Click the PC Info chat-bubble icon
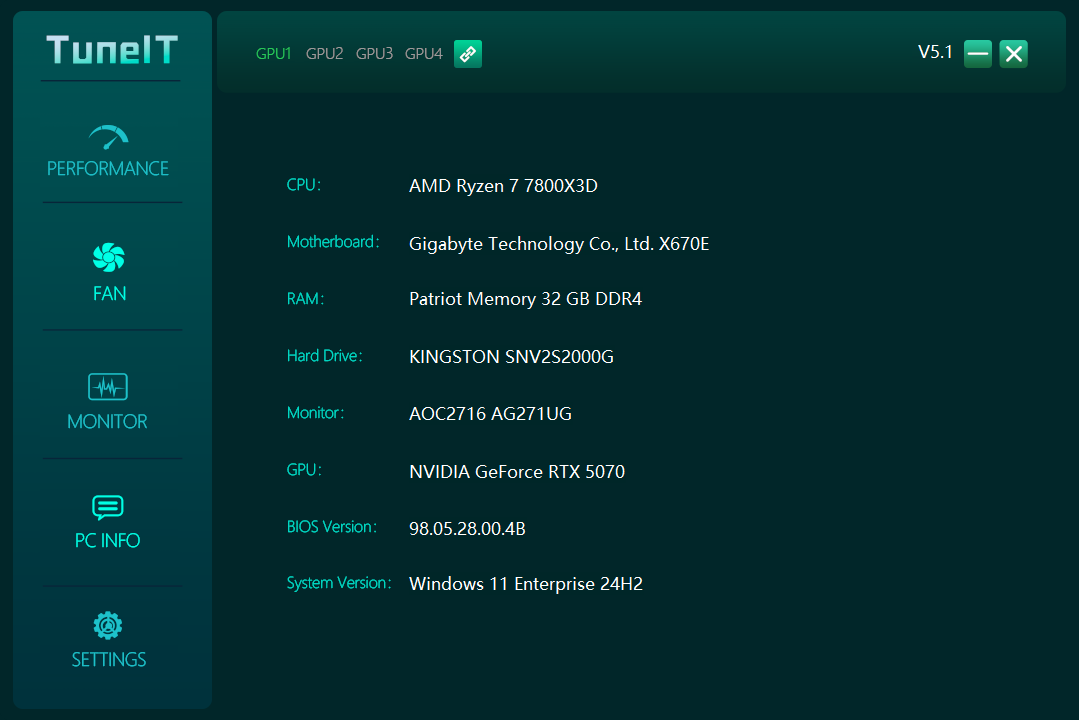Screen dimensions: 1079x720 point(108,508)
